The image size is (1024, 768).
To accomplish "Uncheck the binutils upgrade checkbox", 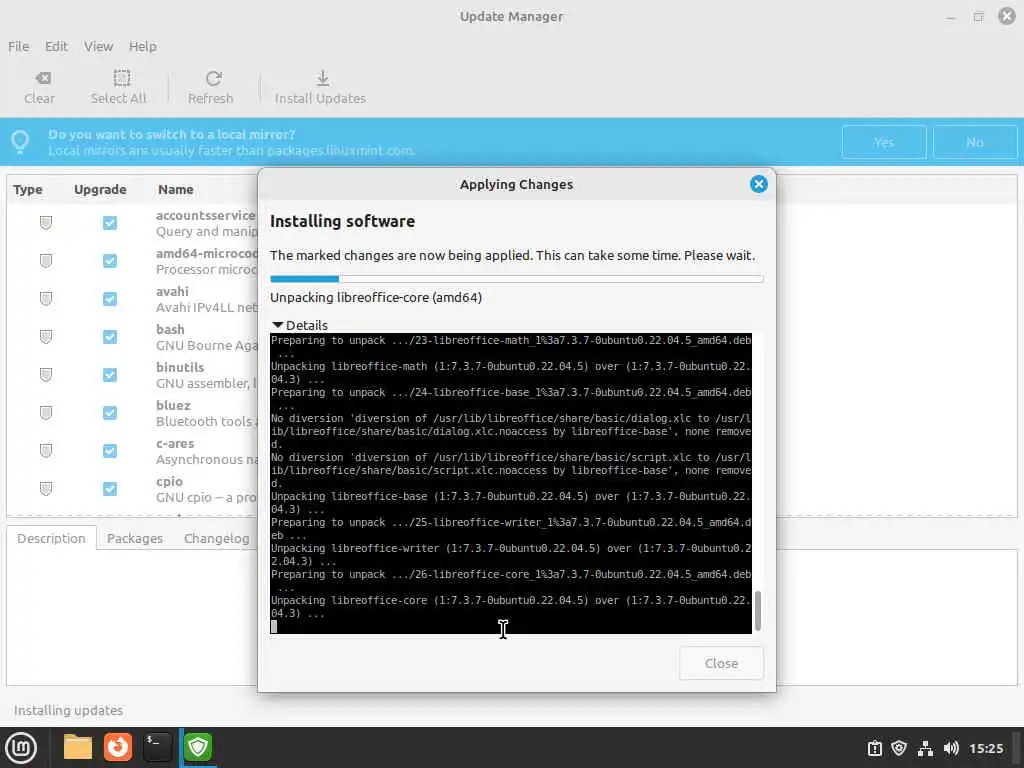I will [110, 374].
